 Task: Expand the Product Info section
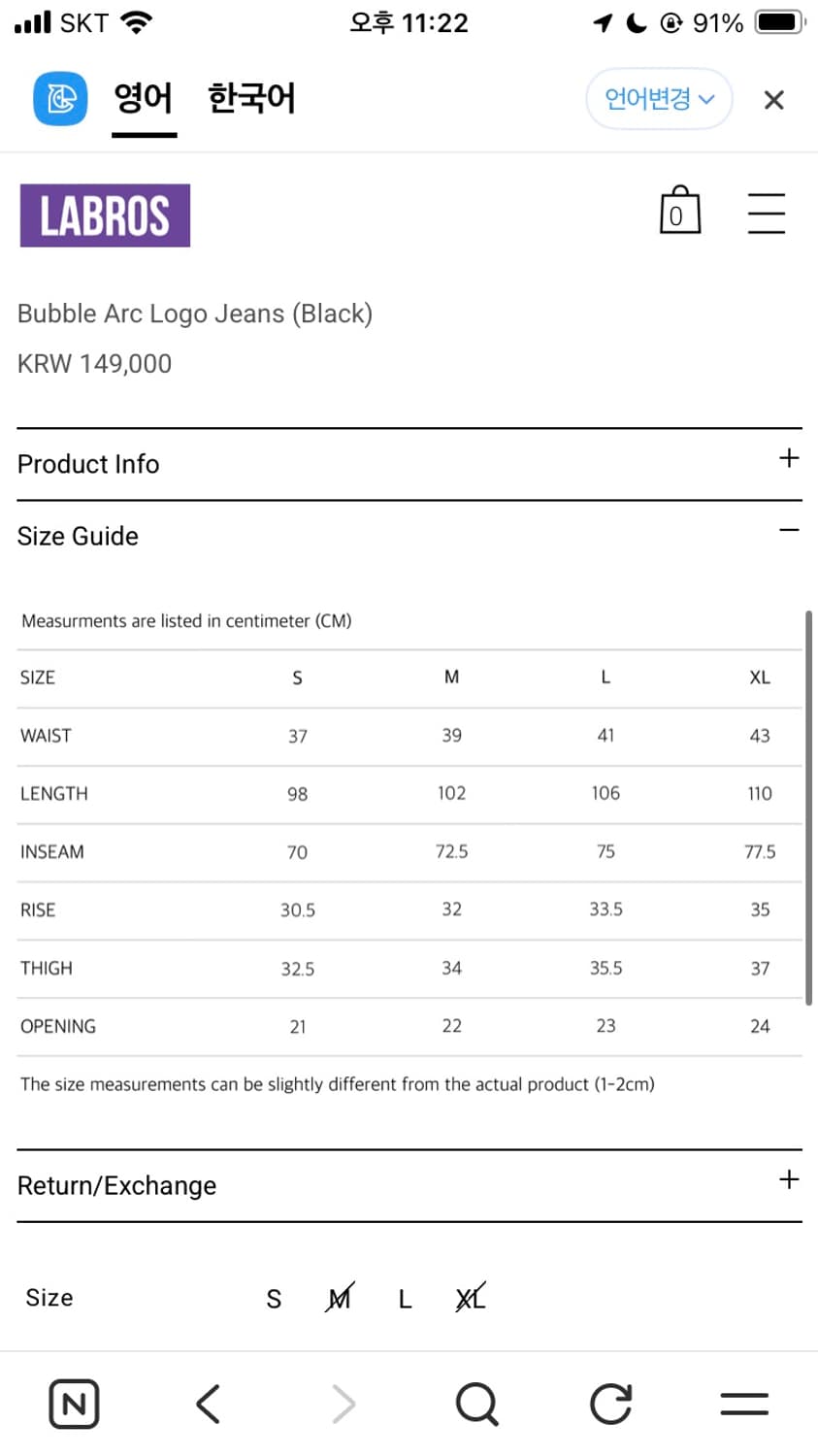409,464
